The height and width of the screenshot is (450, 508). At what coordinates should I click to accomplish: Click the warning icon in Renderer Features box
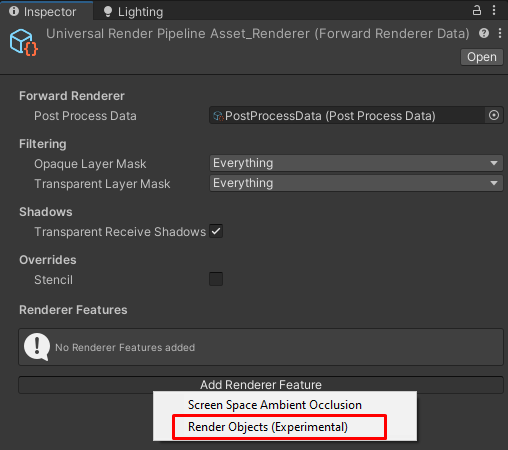pyautogui.click(x=37, y=347)
